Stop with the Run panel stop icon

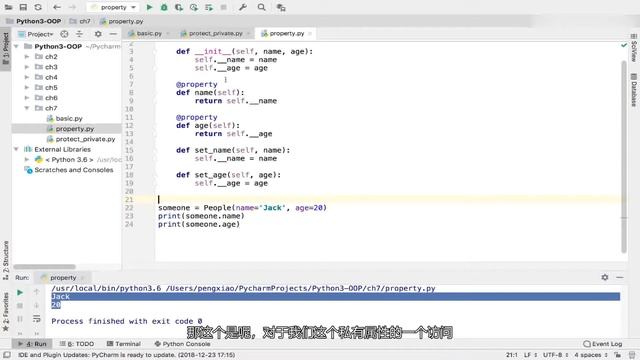[x=20, y=306]
